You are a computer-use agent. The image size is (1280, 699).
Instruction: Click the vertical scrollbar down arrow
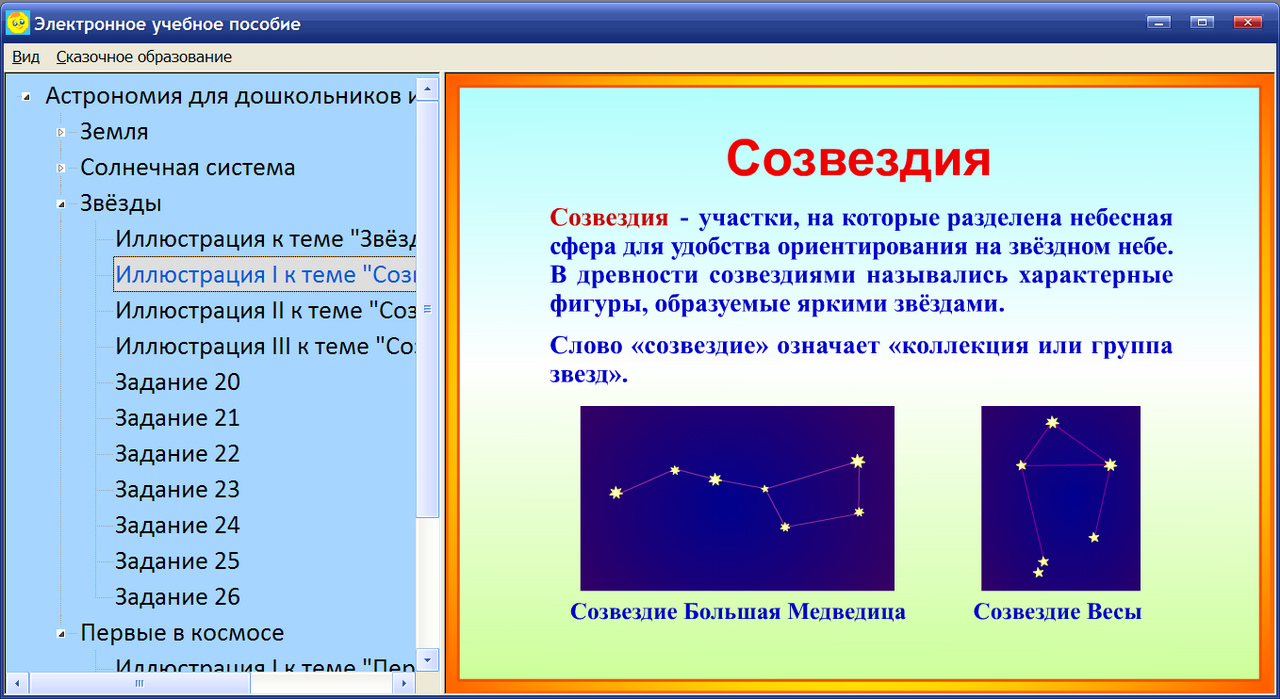pos(428,660)
